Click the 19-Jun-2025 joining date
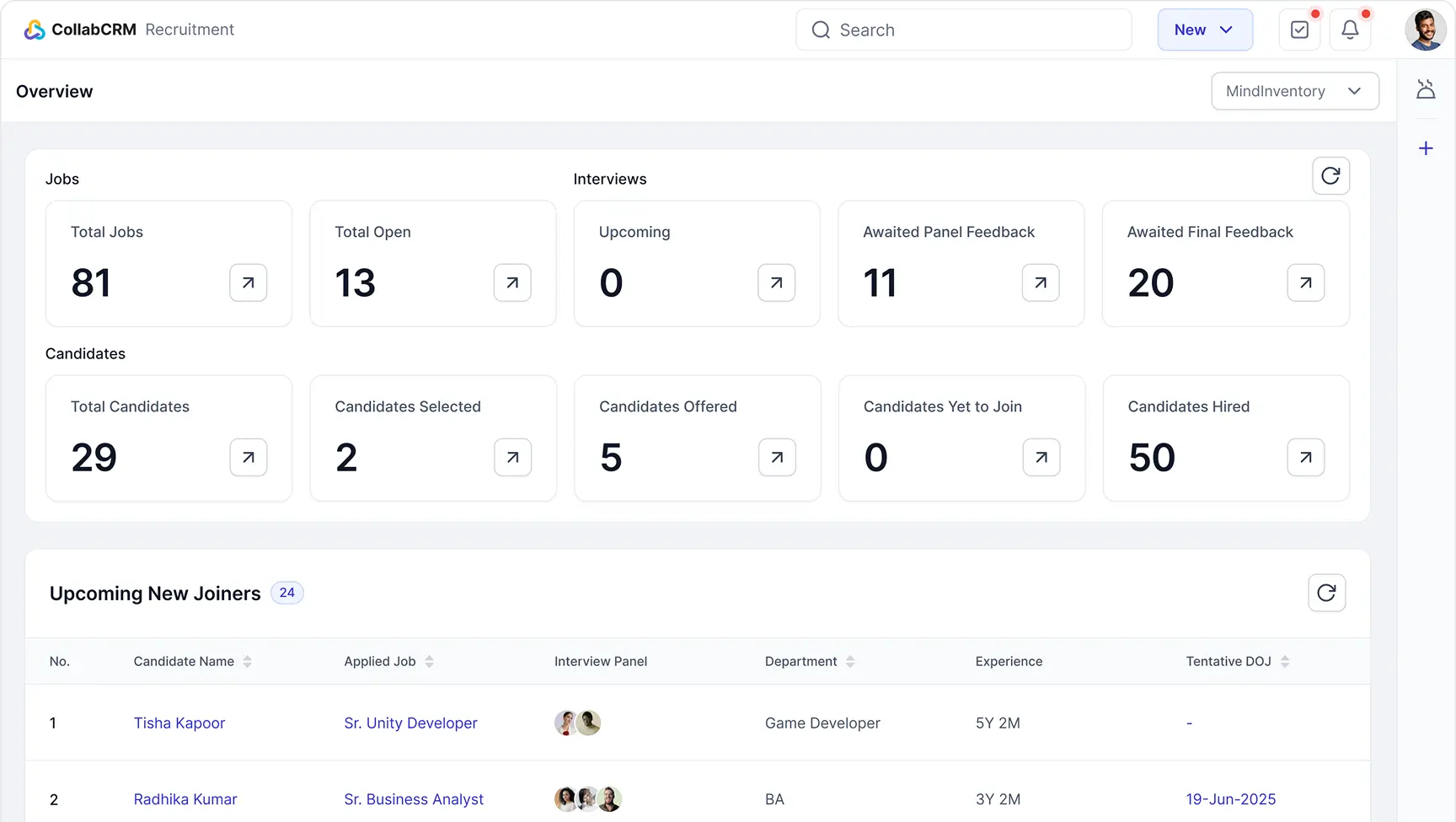Image resolution: width=1456 pixels, height=822 pixels. click(x=1230, y=799)
